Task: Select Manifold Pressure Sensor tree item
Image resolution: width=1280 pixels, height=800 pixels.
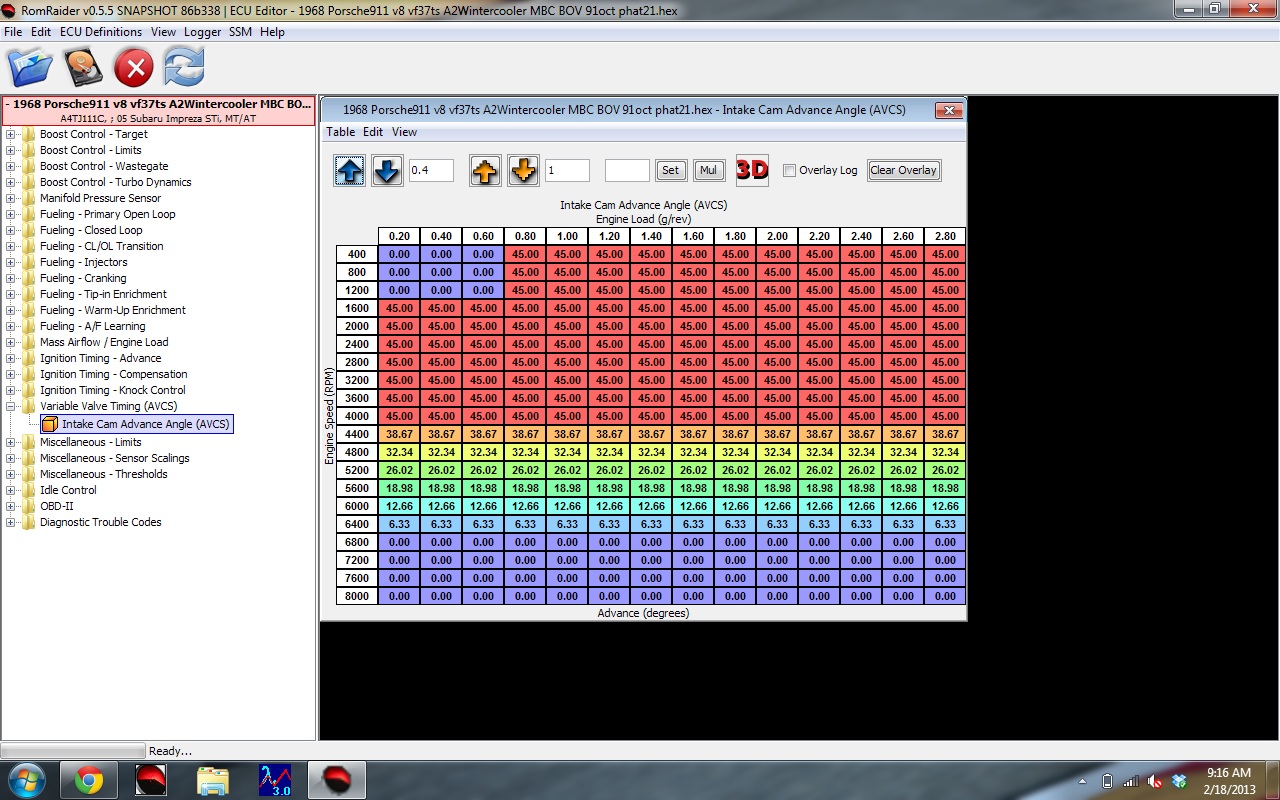Action: point(100,198)
